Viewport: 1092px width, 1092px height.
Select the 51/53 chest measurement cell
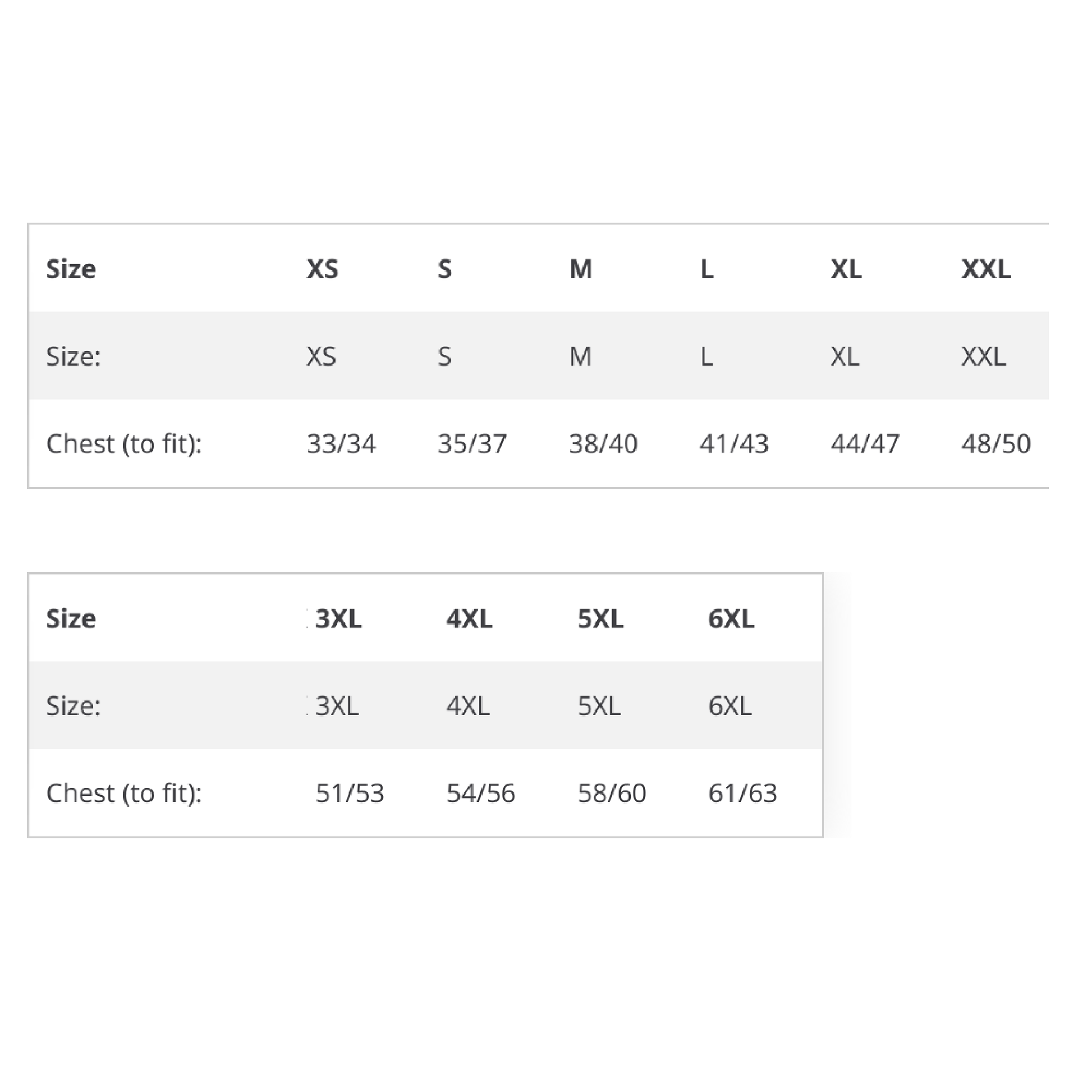[350, 793]
